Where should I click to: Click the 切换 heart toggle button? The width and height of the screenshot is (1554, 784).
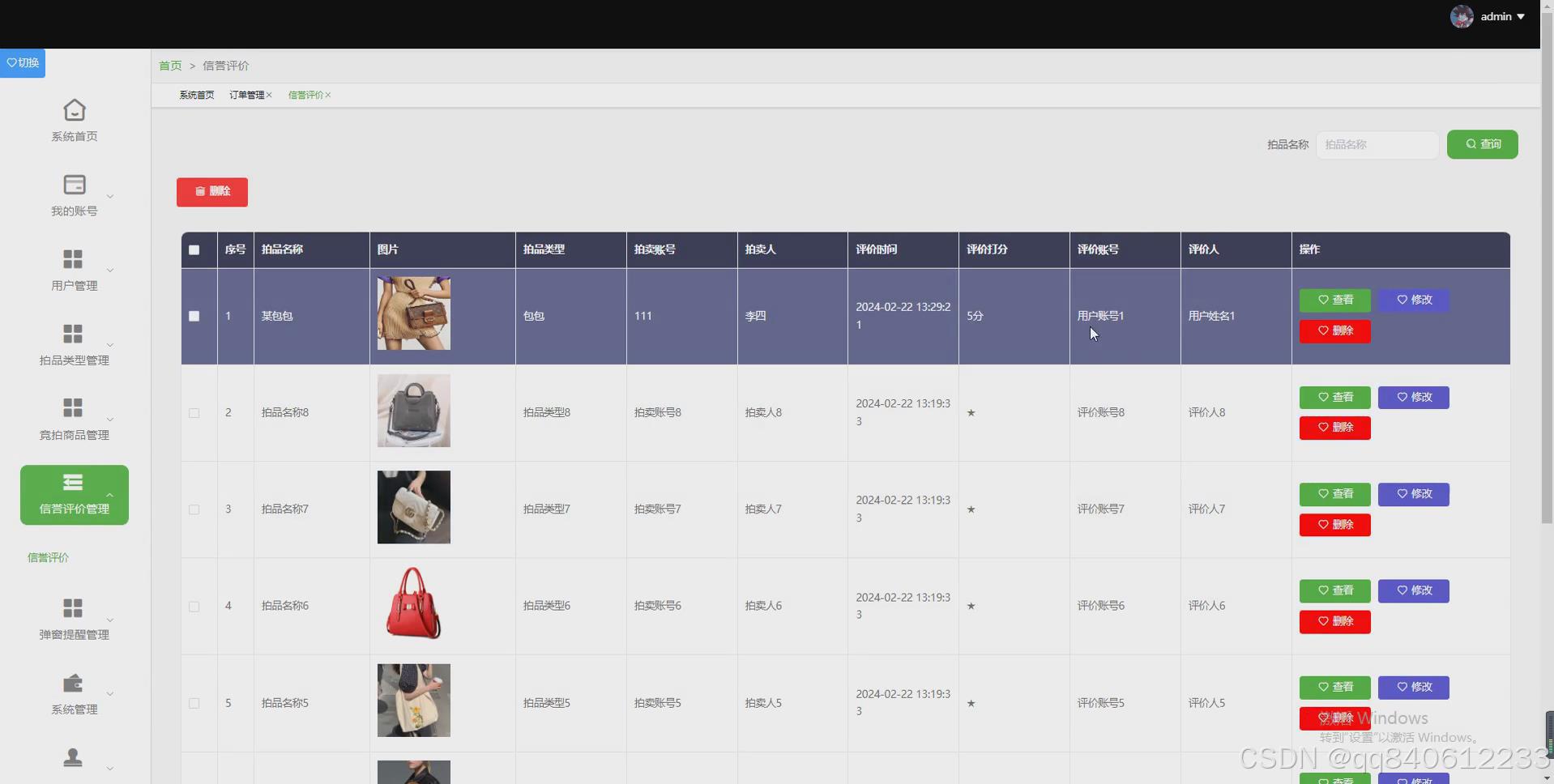(x=23, y=63)
